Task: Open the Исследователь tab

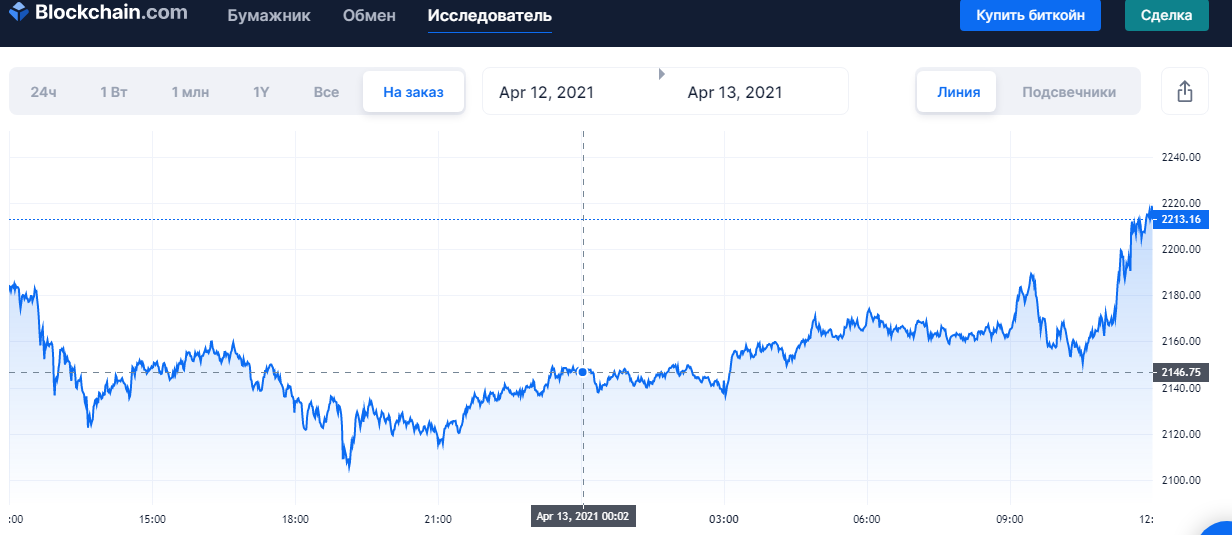Action: pyautogui.click(x=489, y=16)
